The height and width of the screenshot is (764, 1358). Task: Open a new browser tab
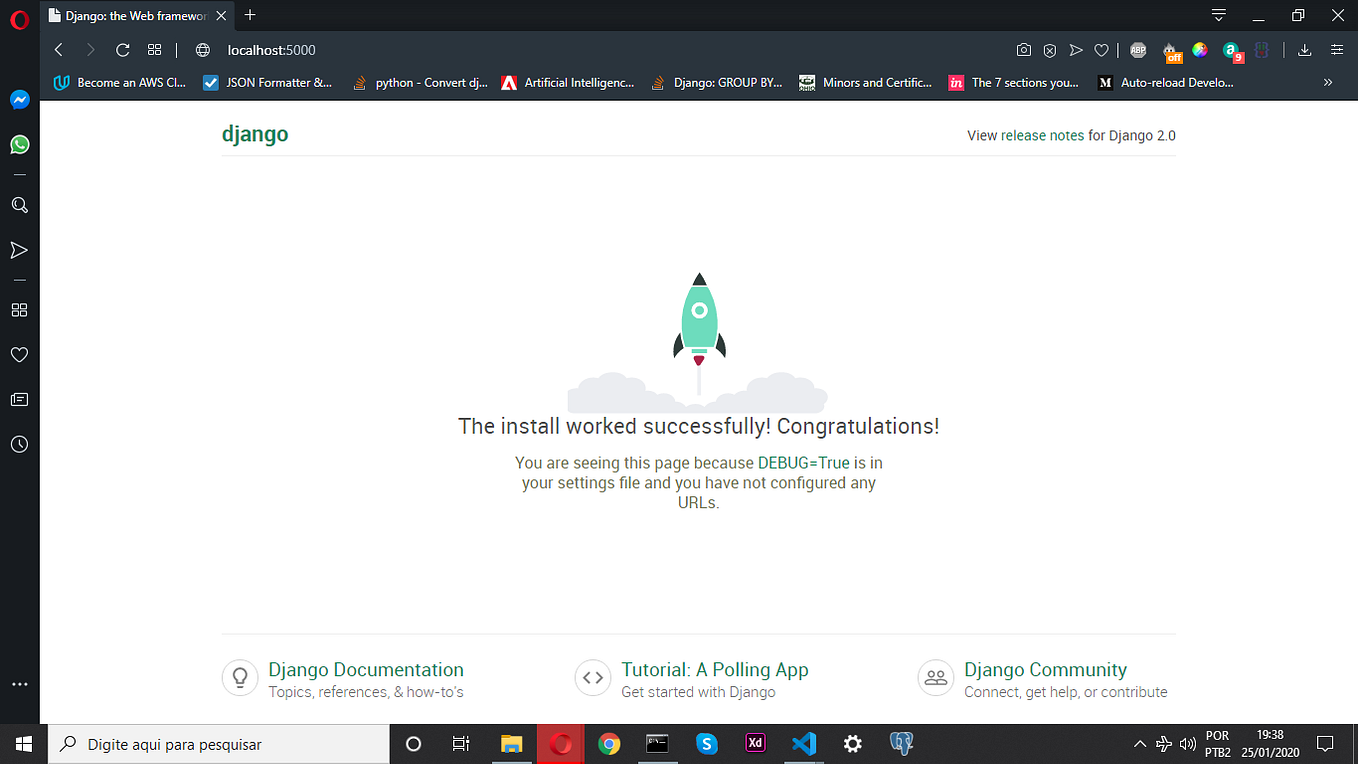pos(249,15)
